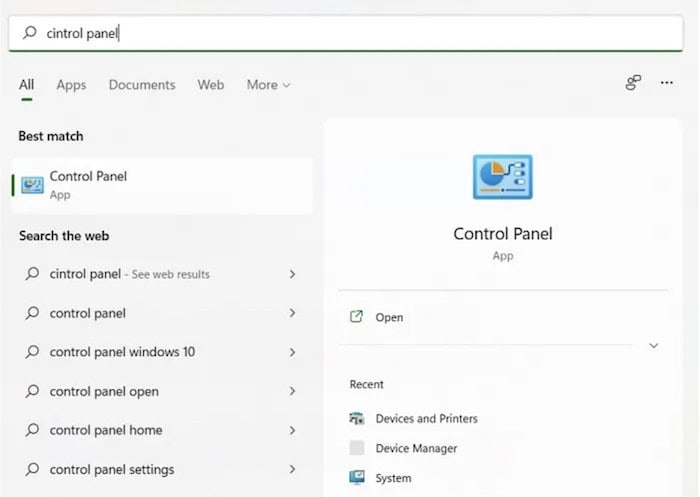Switch to the Documents tab
This screenshot has height=497, width=700.
click(x=142, y=85)
